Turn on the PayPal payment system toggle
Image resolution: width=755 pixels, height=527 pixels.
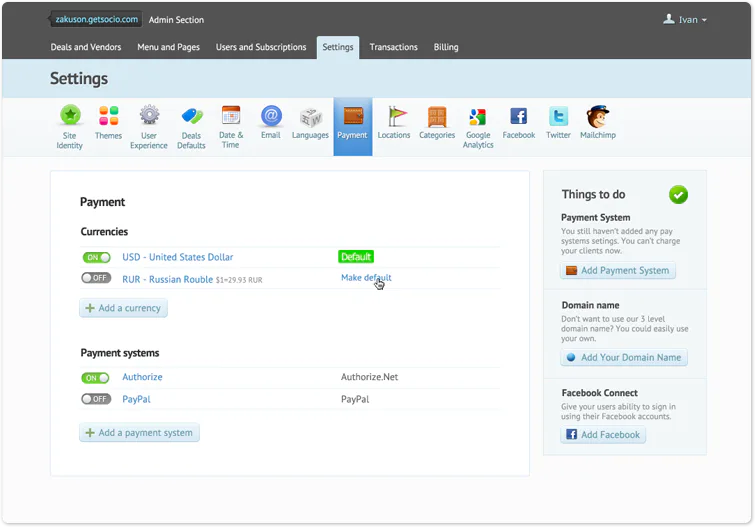96,399
